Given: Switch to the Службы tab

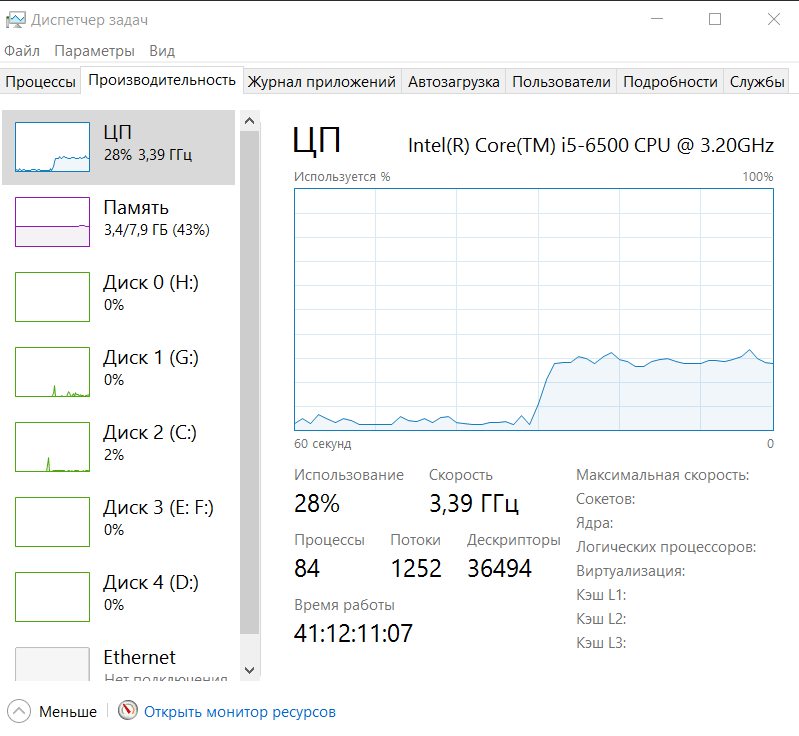Looking at the screenshot, I should click(x=757, y=82).
